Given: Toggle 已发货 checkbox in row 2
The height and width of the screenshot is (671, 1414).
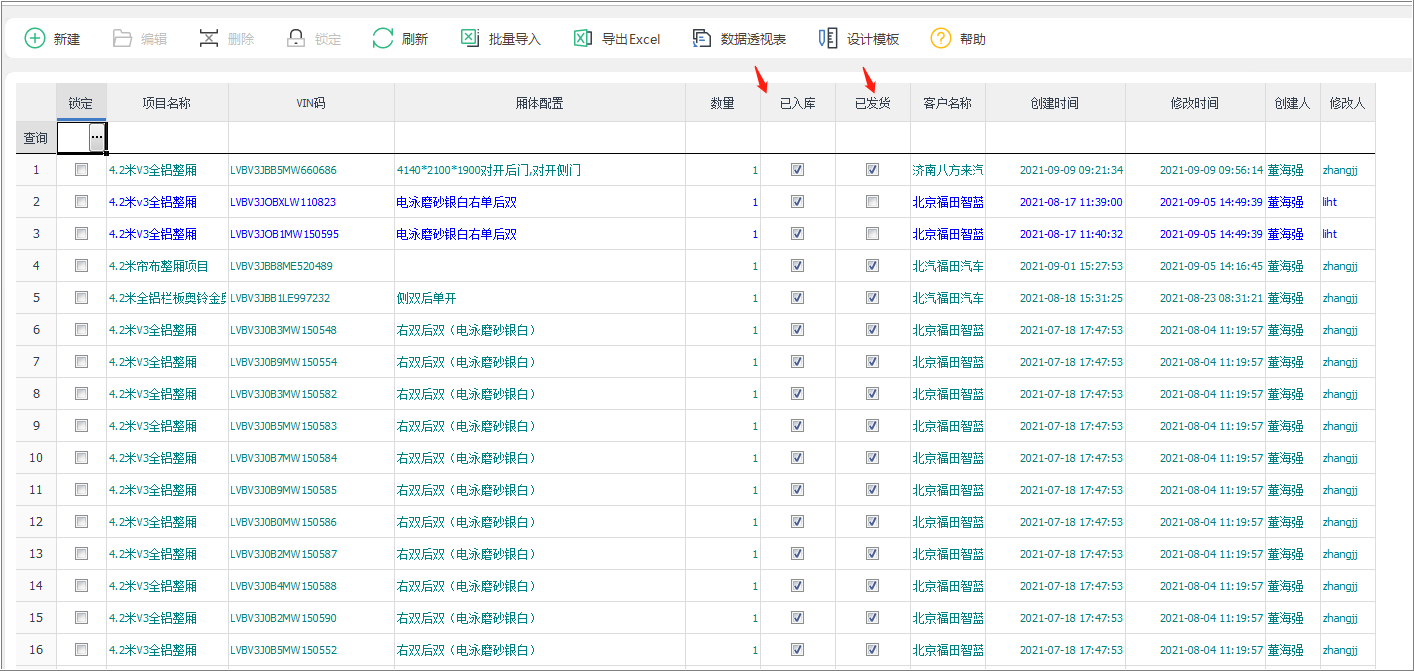Looking at the screenshot, I should 873,202.
